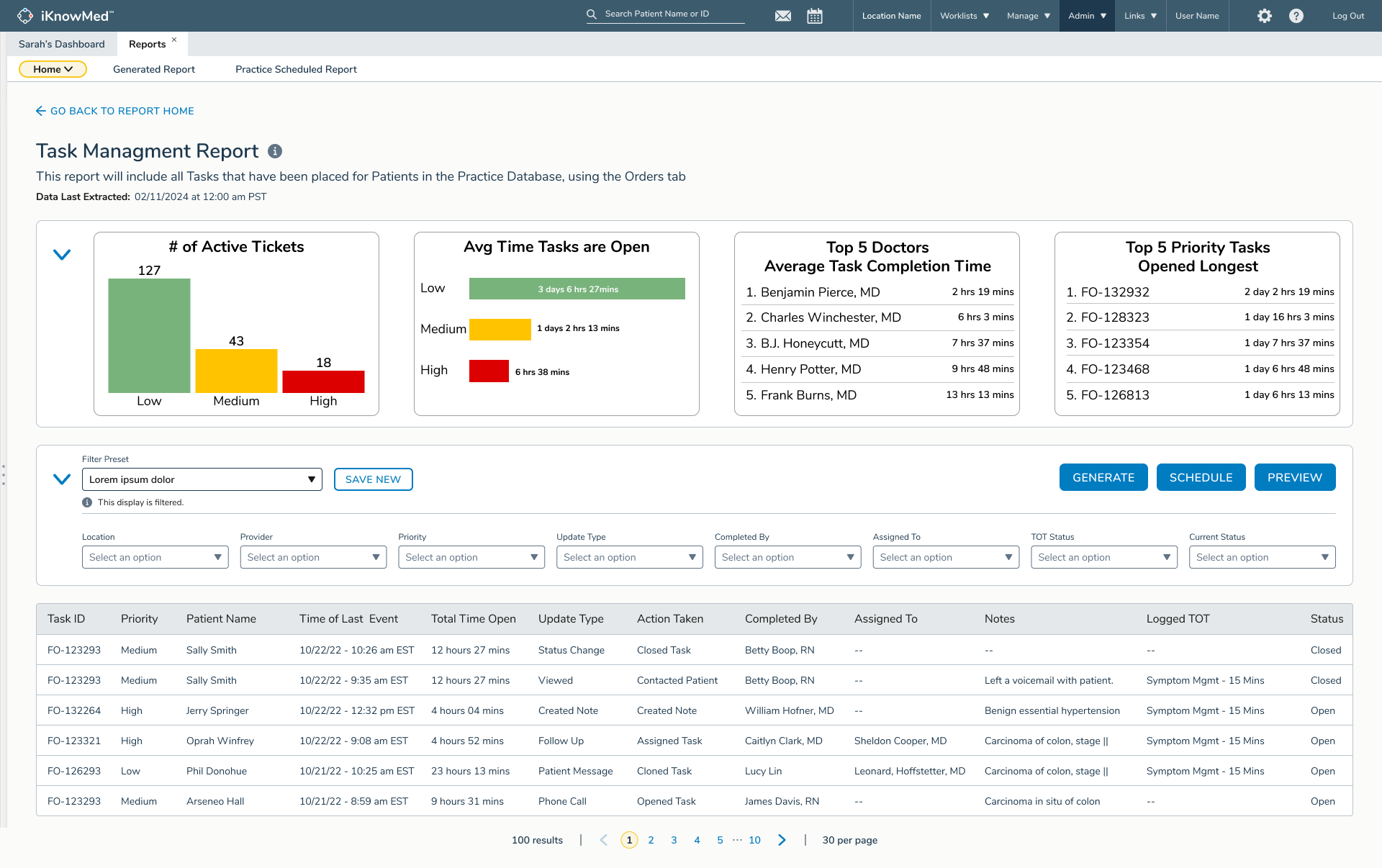Collapse the summary charts panel chevron
Image resolution: width=1382 pixels, height=868 pixels.
(x=62, y=255)
